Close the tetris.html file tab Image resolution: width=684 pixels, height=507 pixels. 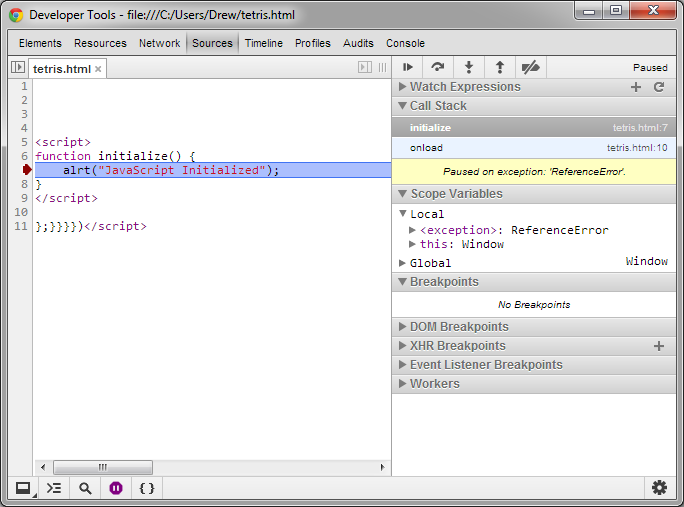[x=98, y=69]
